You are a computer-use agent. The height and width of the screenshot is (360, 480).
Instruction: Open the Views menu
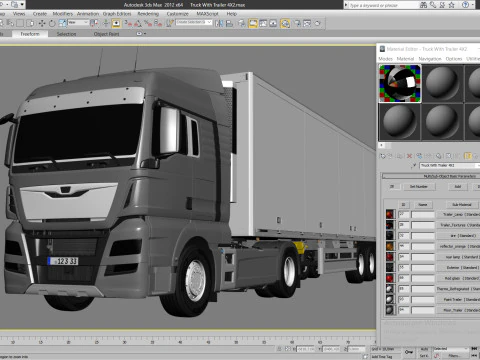19,14
